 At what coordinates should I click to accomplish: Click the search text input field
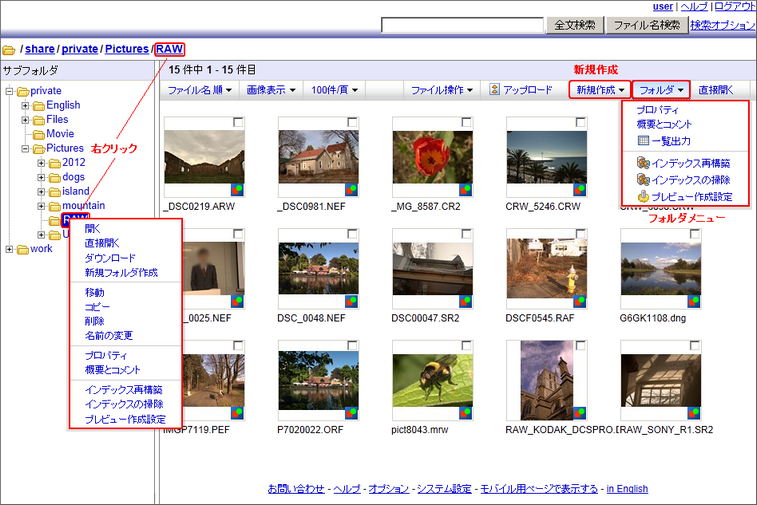(462, 25)
